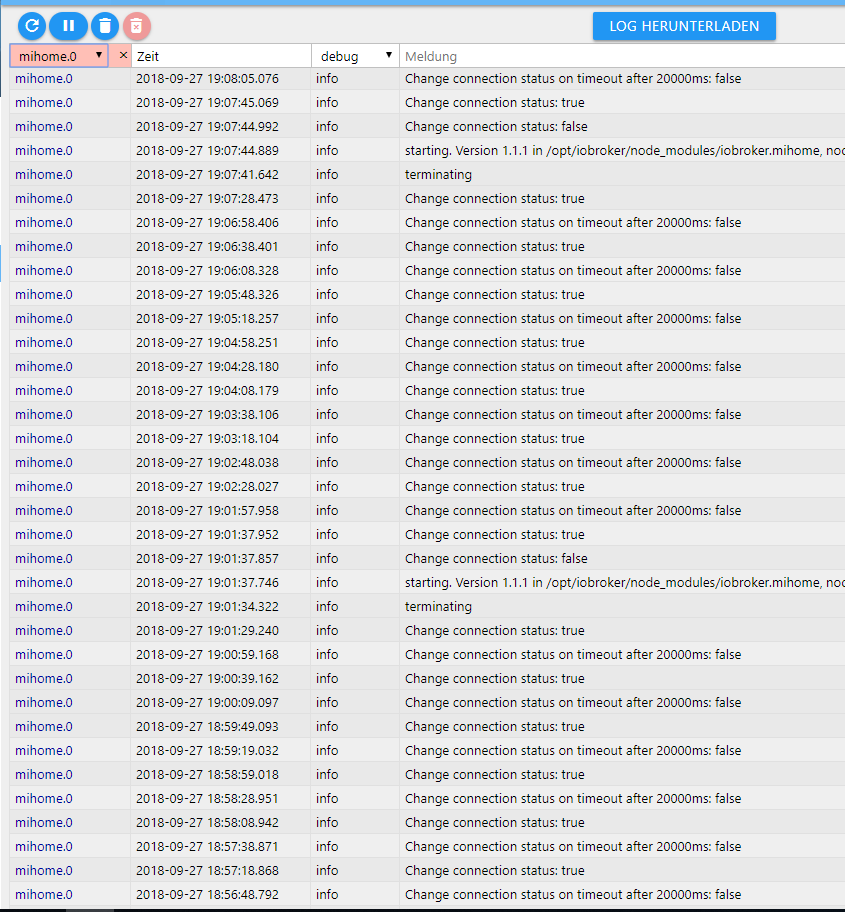Select timestamp 2018-09-27 19:00:09.097
The height and width of the screenshot is (912, 845).
coord(207,703)
